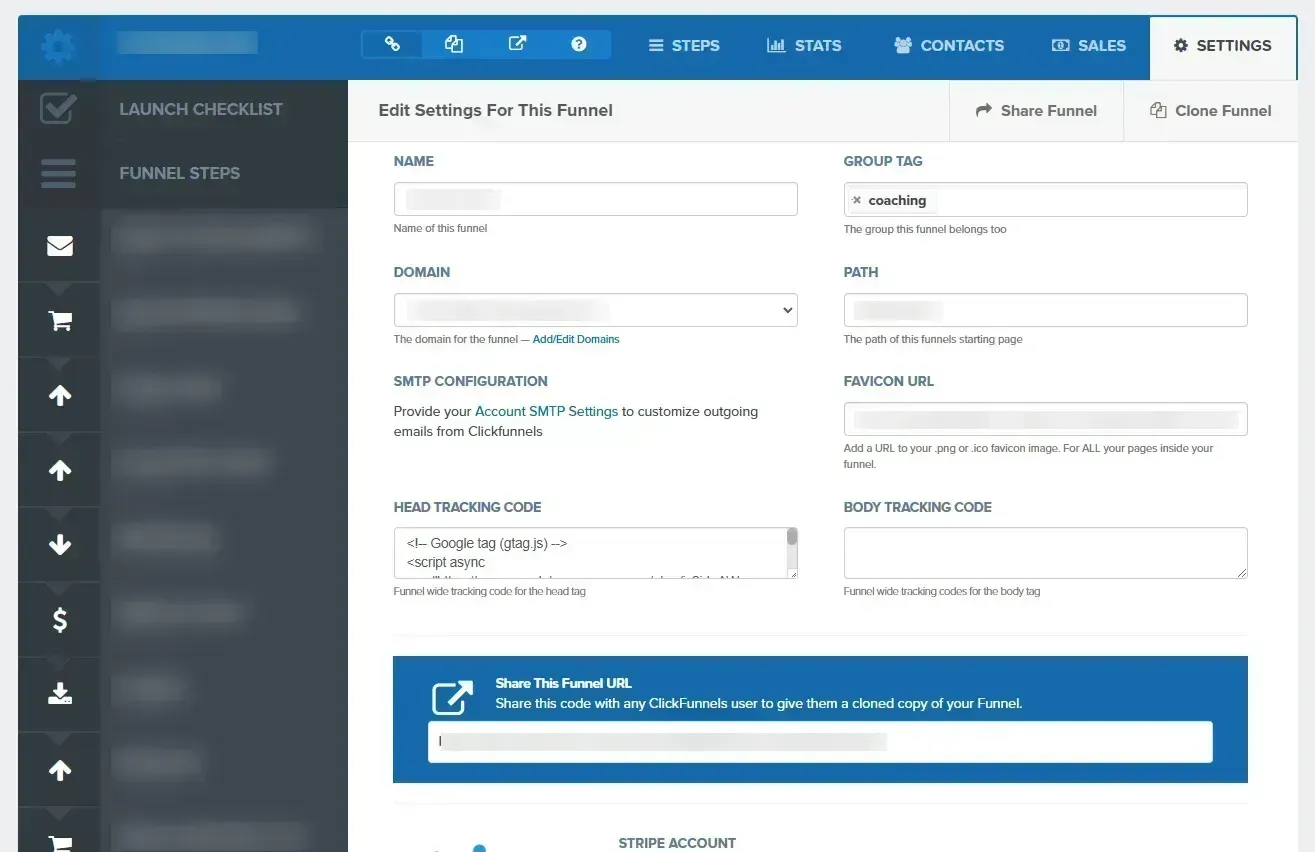Open the Domain dropdown

[x=596, y=310]
